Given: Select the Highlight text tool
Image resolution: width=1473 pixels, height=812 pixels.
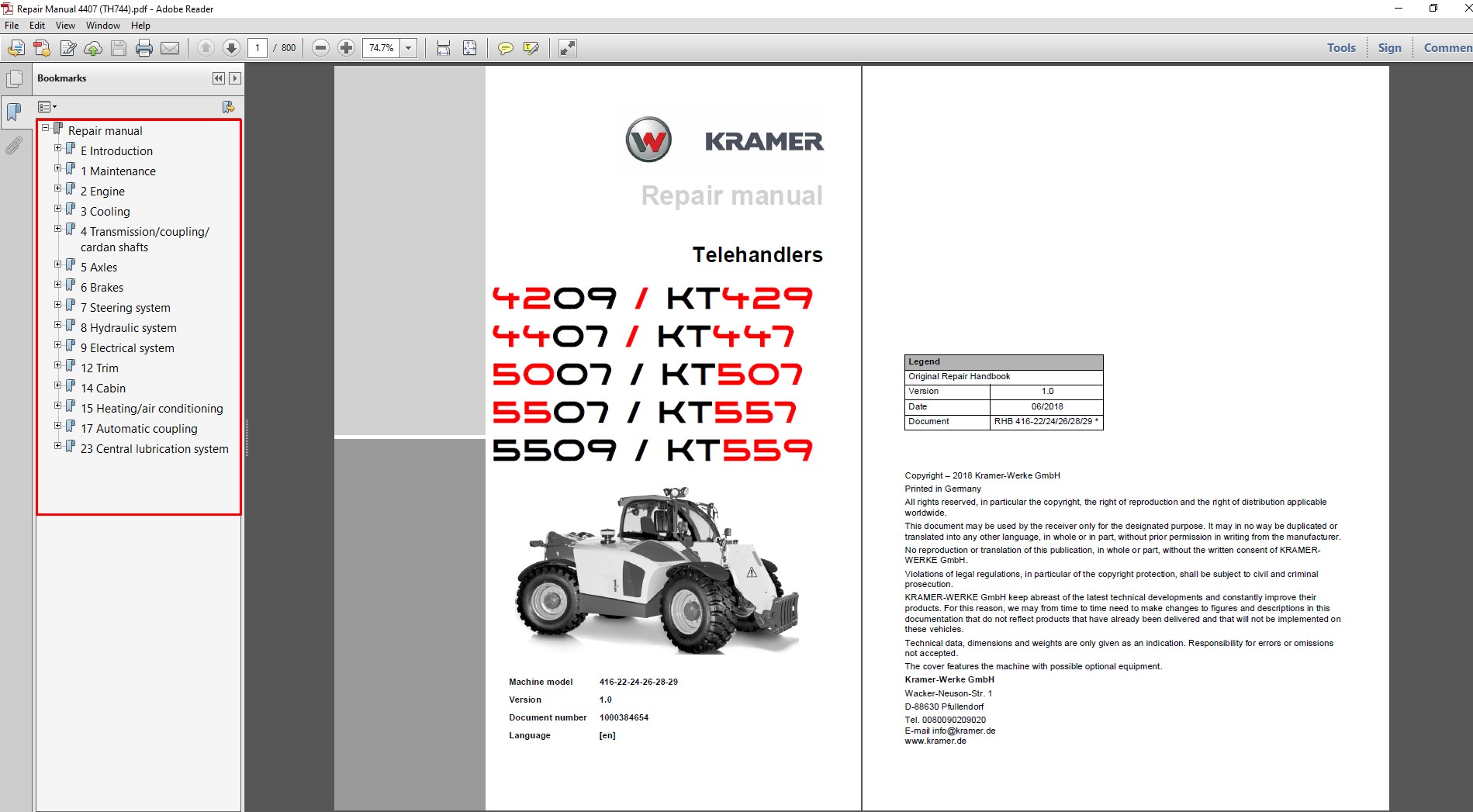Looking at the screenshot, I should pos(531,48).
